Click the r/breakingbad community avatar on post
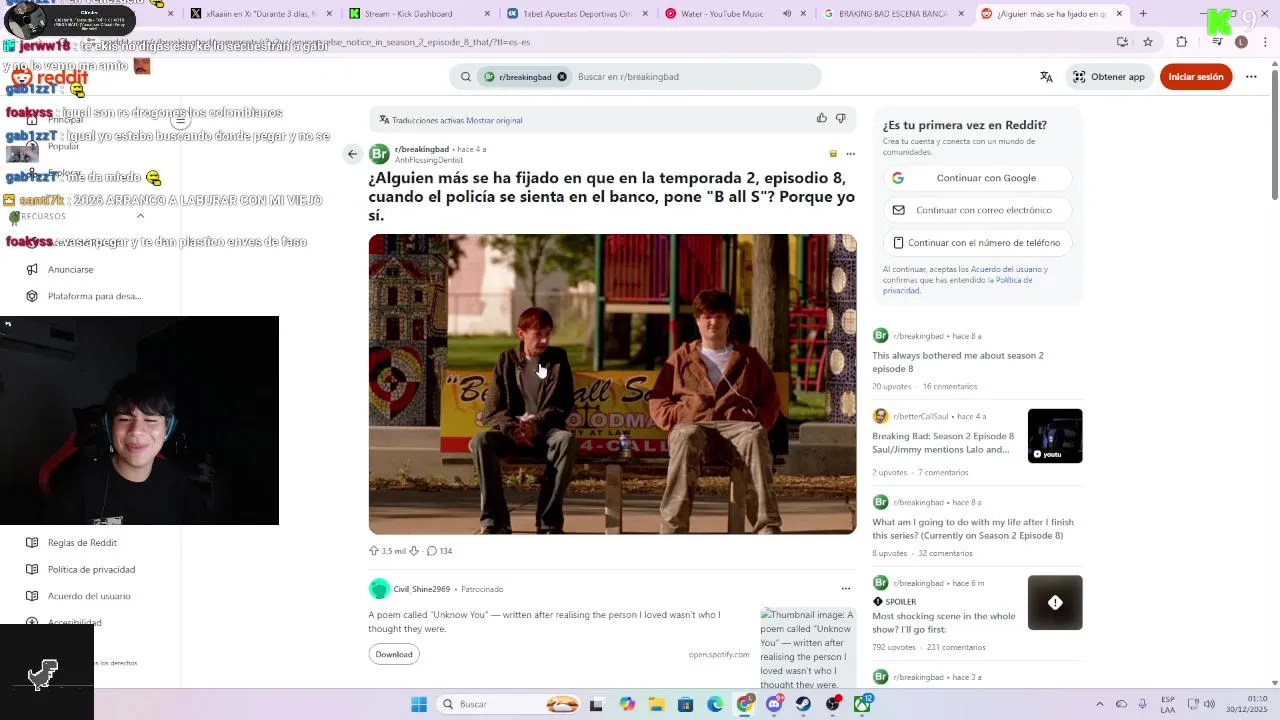1280x720 pixels. (379, 154)
